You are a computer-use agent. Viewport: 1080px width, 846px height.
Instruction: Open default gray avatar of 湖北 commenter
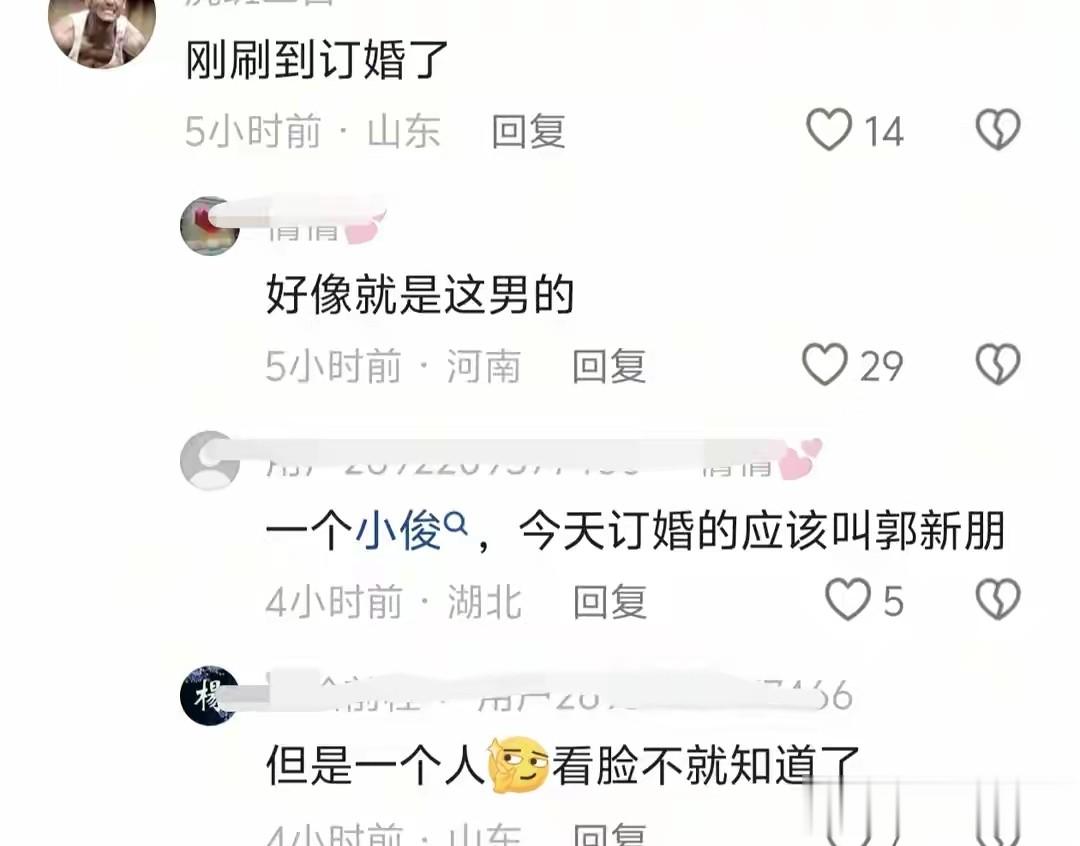pyautogui.click(x=209, y=460)
